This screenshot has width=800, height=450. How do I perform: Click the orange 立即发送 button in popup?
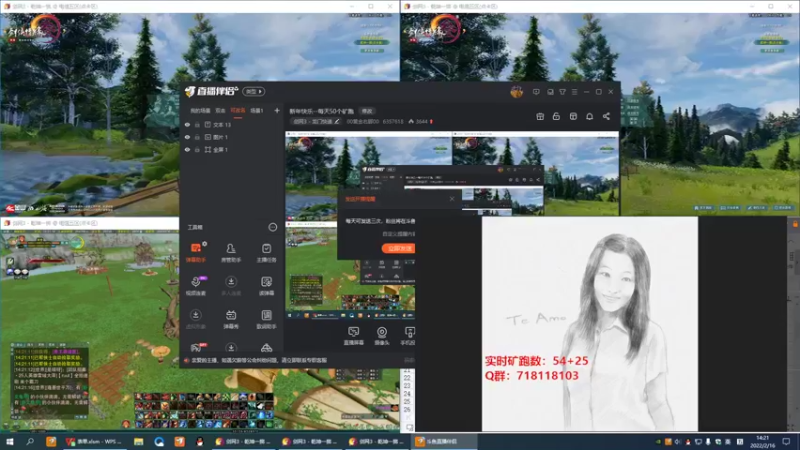[x=398, y=248]
